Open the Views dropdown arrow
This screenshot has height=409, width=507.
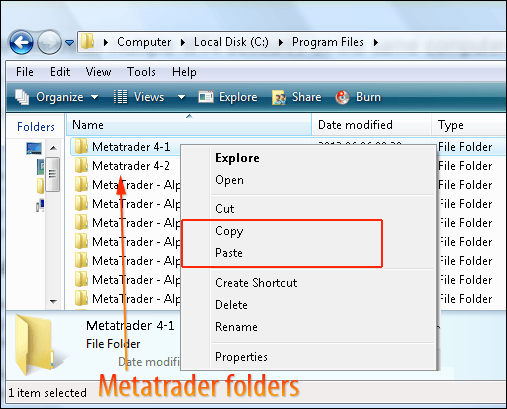click(181, 97)
